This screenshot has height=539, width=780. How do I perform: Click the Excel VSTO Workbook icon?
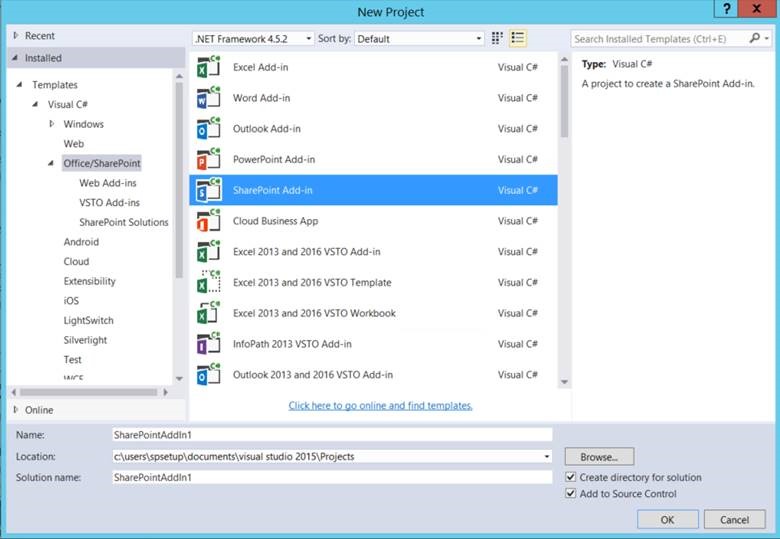(208, 313)
